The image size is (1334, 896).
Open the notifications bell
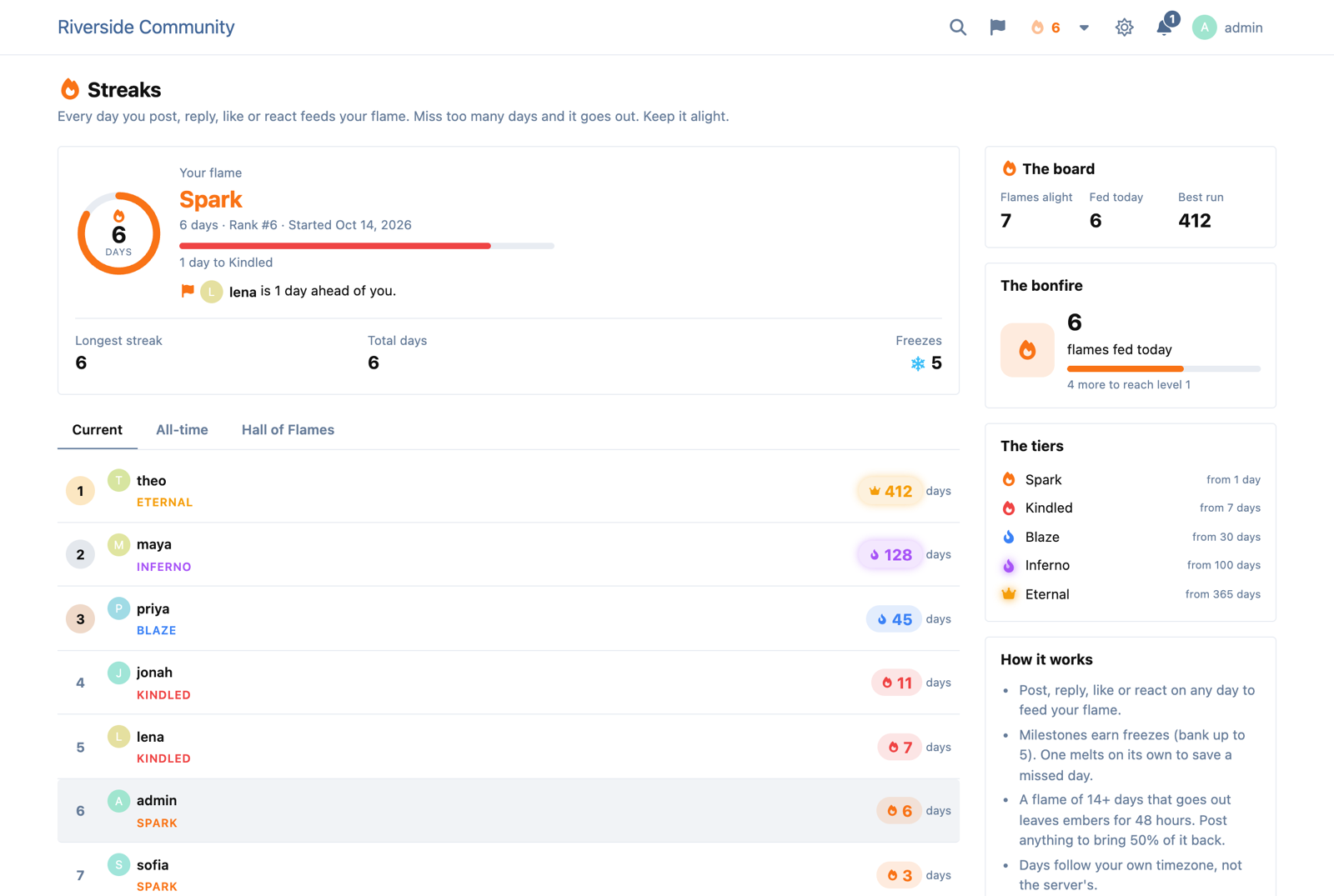(x=1165, y=28)
